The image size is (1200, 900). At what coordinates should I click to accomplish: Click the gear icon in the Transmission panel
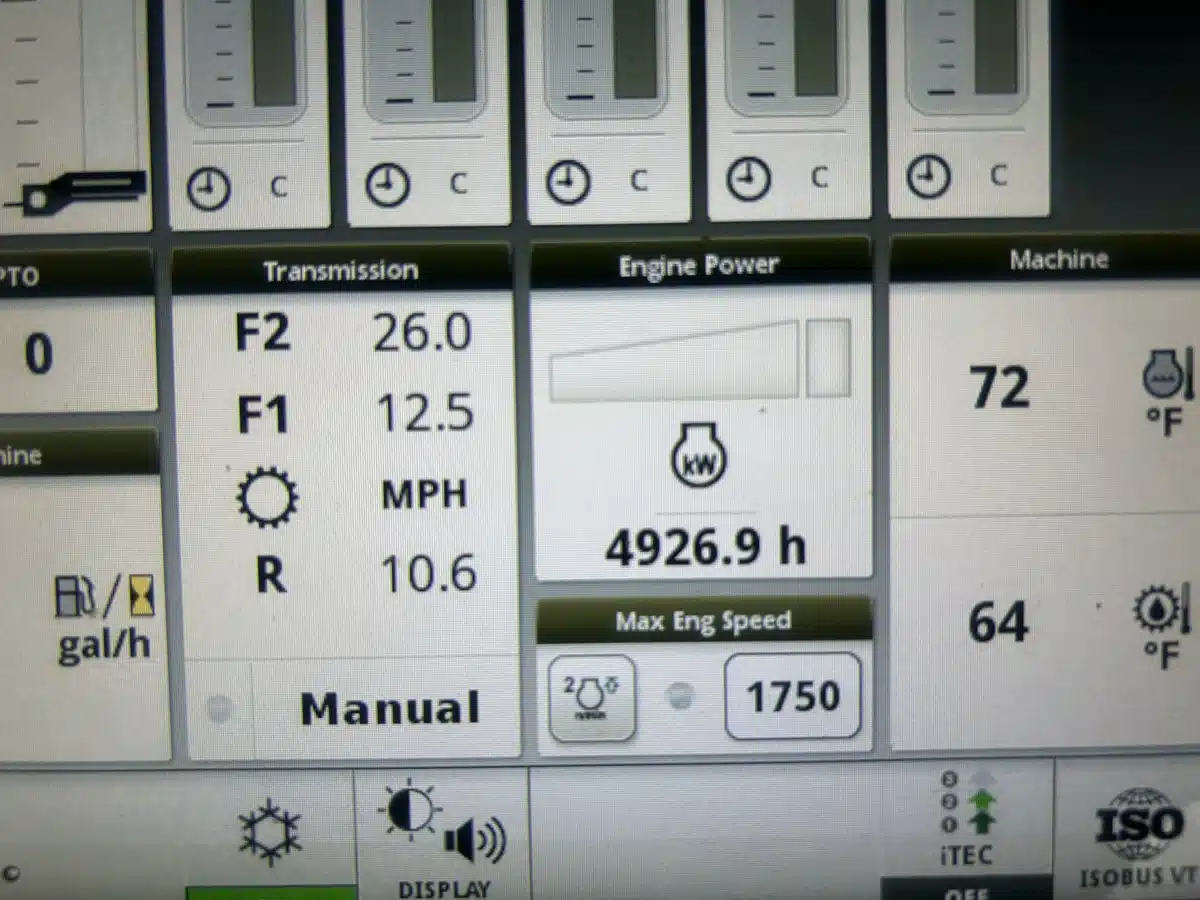pyautogui.click(x=267, y=496)
